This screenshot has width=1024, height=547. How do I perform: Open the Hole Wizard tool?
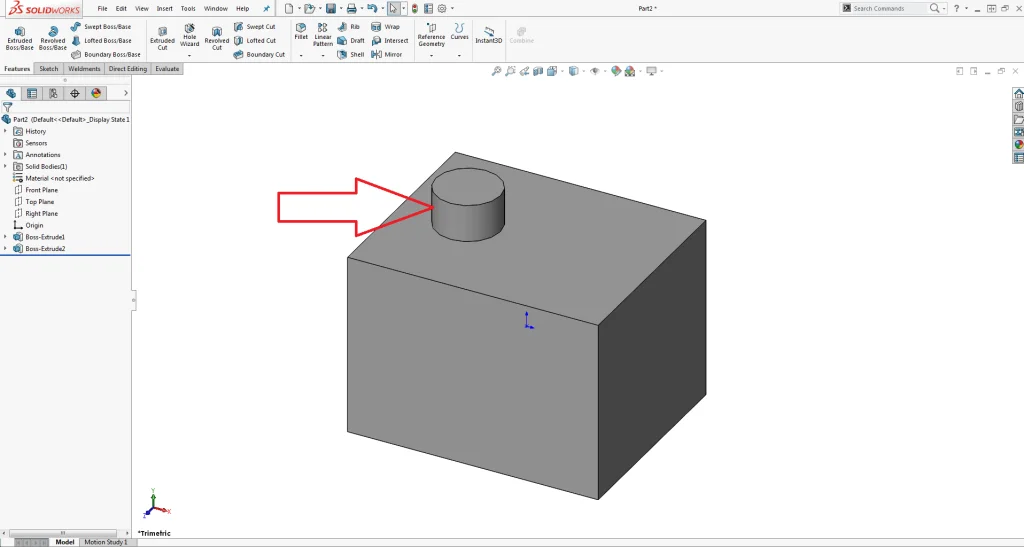189,38
